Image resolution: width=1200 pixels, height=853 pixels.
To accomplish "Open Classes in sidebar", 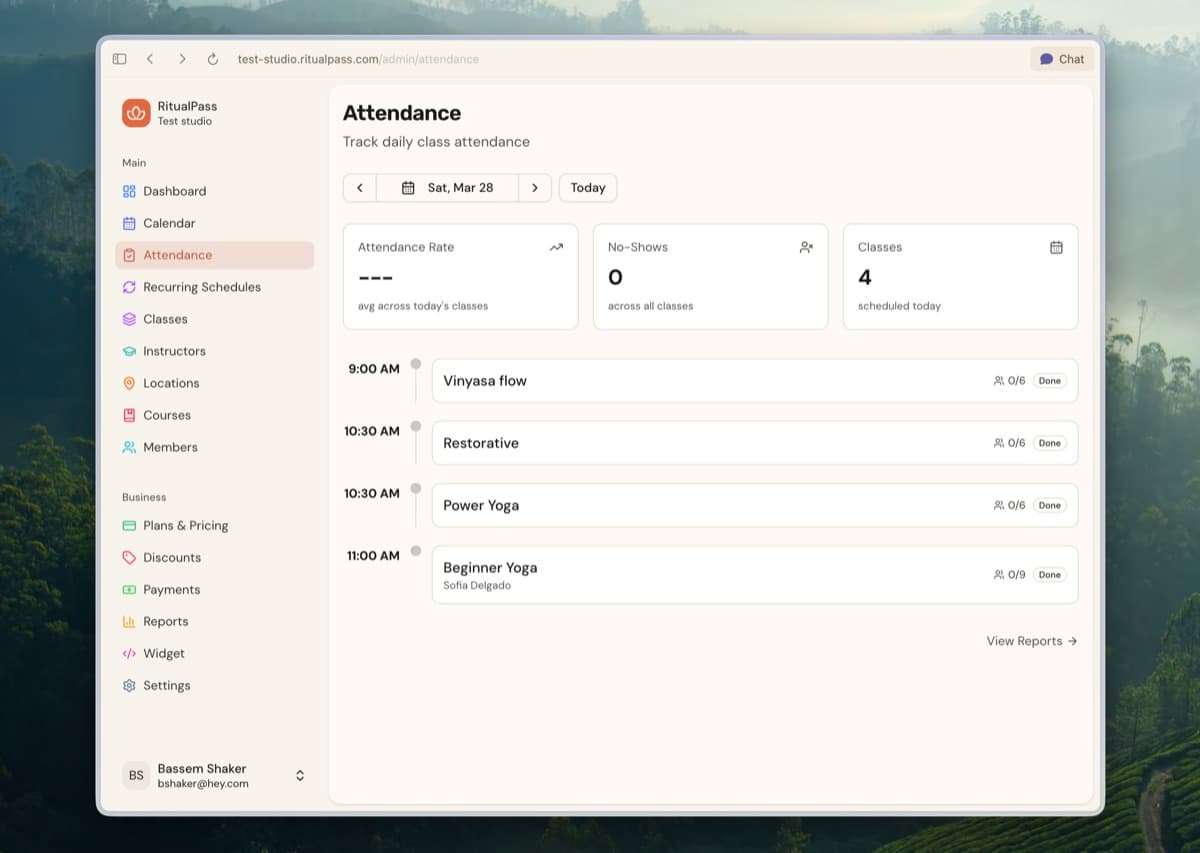I will click(x=215, y=319).
